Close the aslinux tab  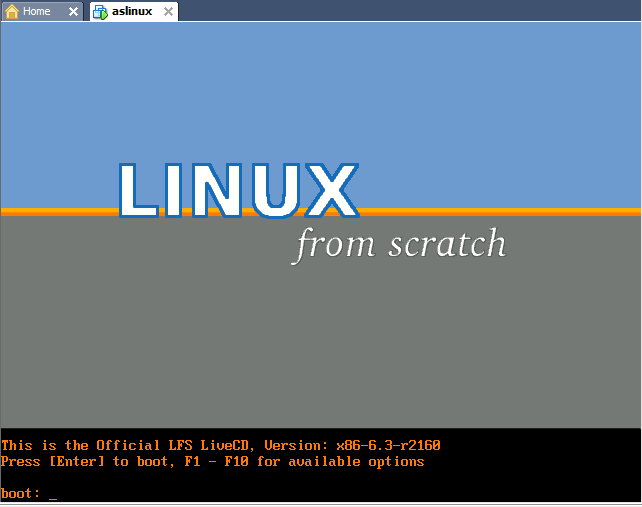(168, 11)
